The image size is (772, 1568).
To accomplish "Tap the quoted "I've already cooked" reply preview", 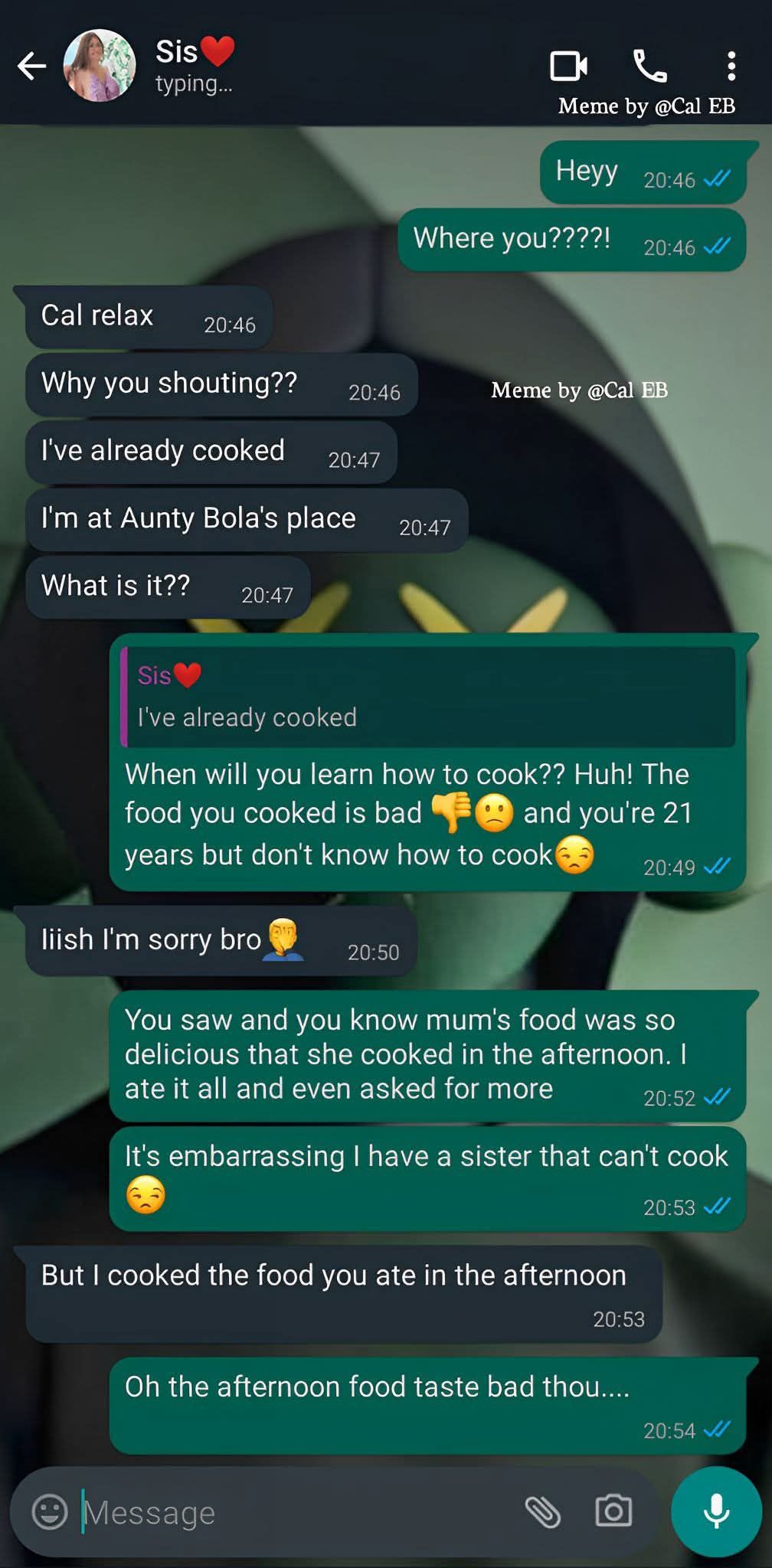I will pyautogui.click(x=427, y=697).
